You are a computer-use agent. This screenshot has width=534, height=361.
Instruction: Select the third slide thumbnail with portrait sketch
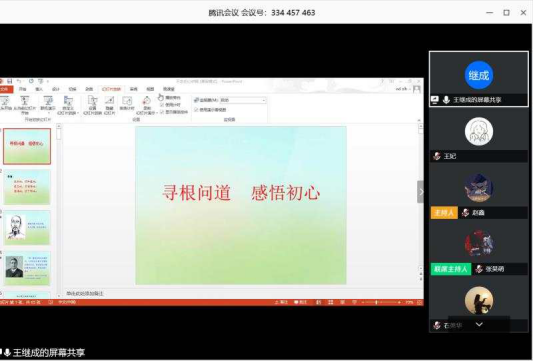coord(27,227)
